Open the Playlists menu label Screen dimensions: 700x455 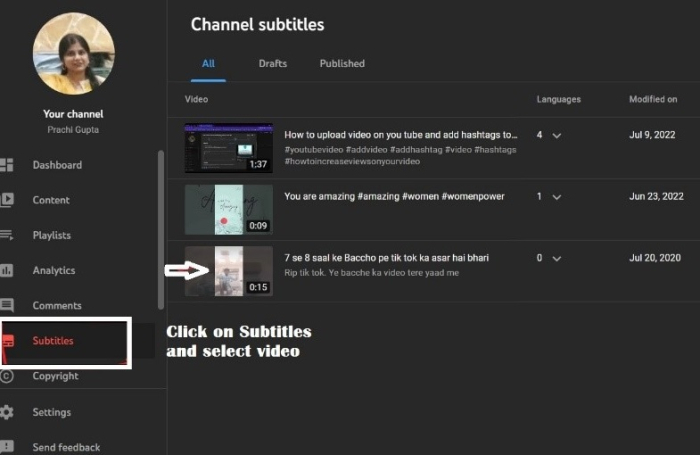pos(52,235)
